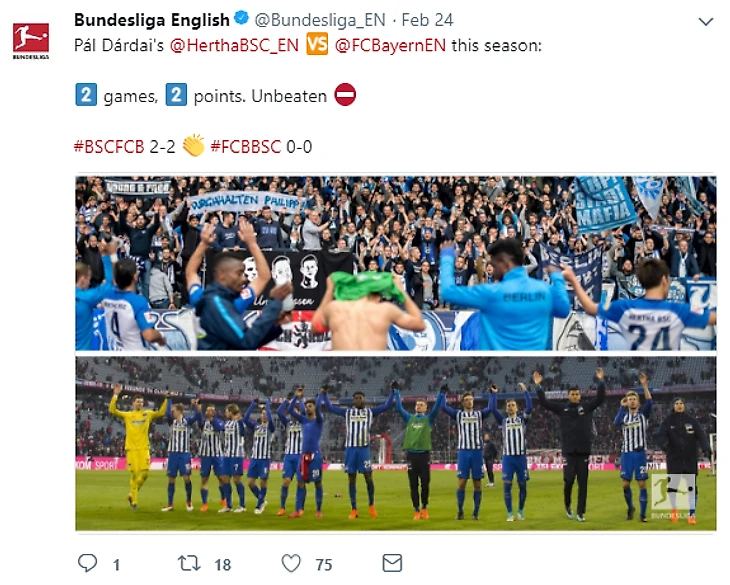Open the #BSCFCB hashtag
730x585 pixels.
click(x=109, y=147)
